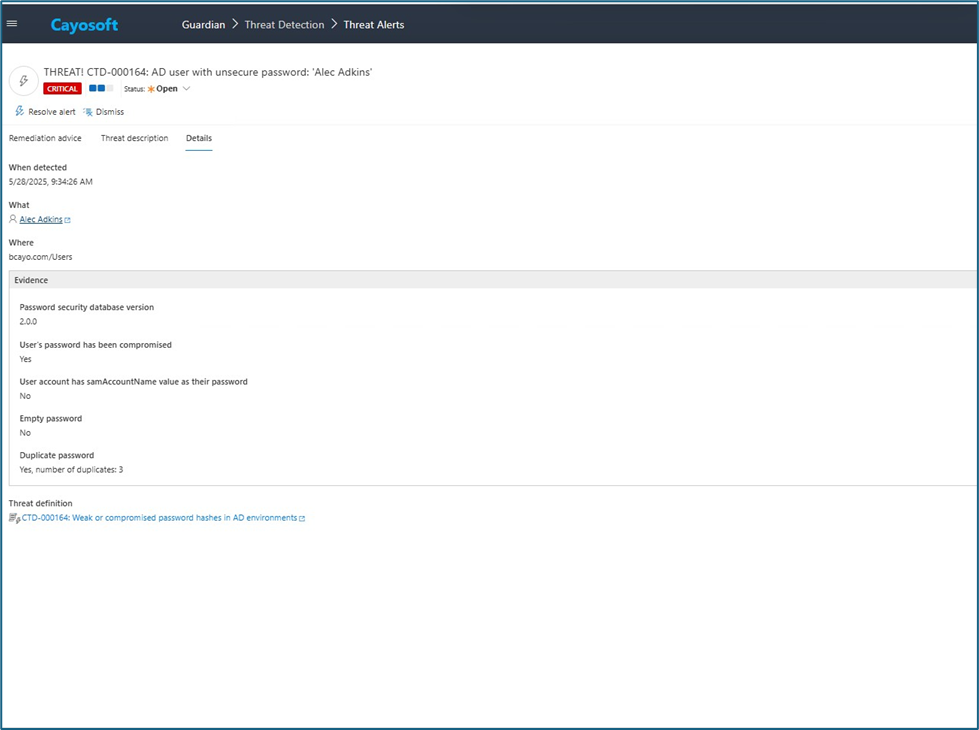
Task: Click the 'User's password has been compromised' label
Action: 96,345
